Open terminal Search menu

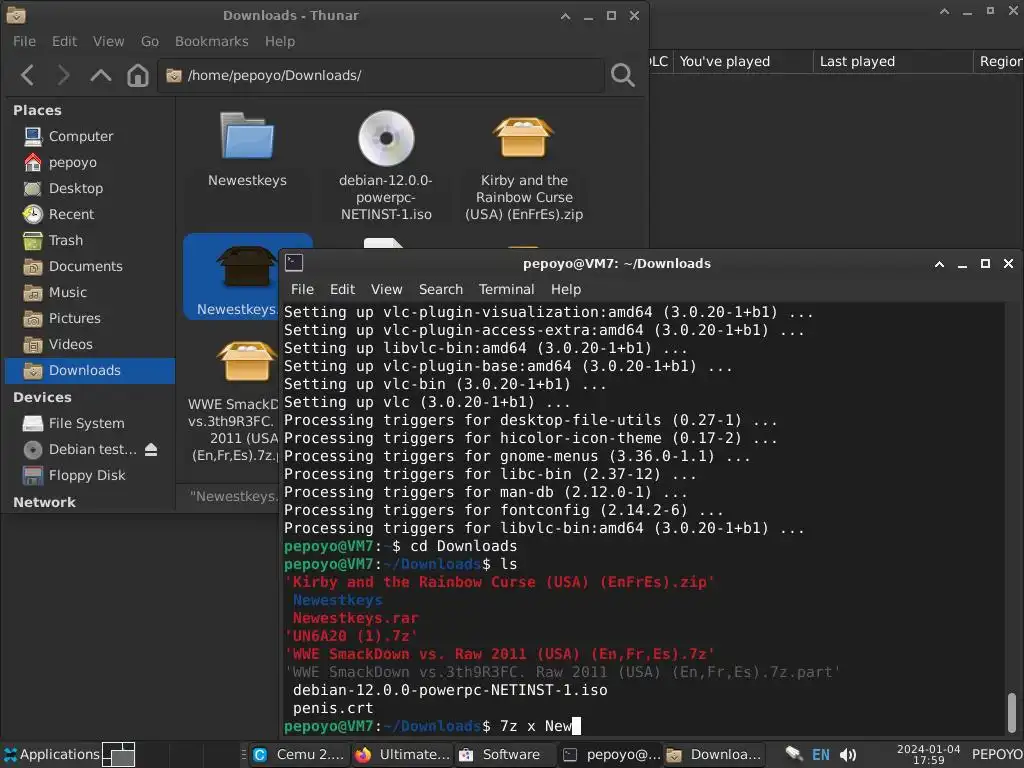coord(441,289)
